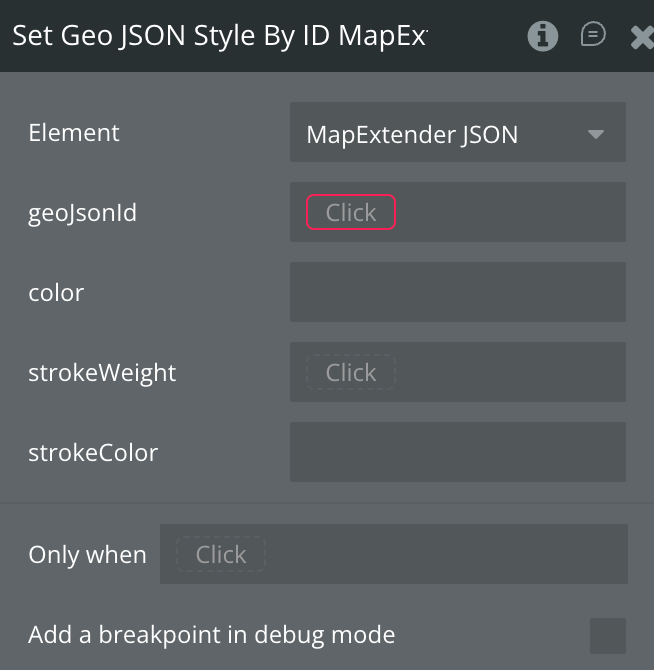Image resolution: width=654 pixels, height=670 pixels.
Task: Click the 'Element' label
Action: pyautogui.click(x=74, y=133)
